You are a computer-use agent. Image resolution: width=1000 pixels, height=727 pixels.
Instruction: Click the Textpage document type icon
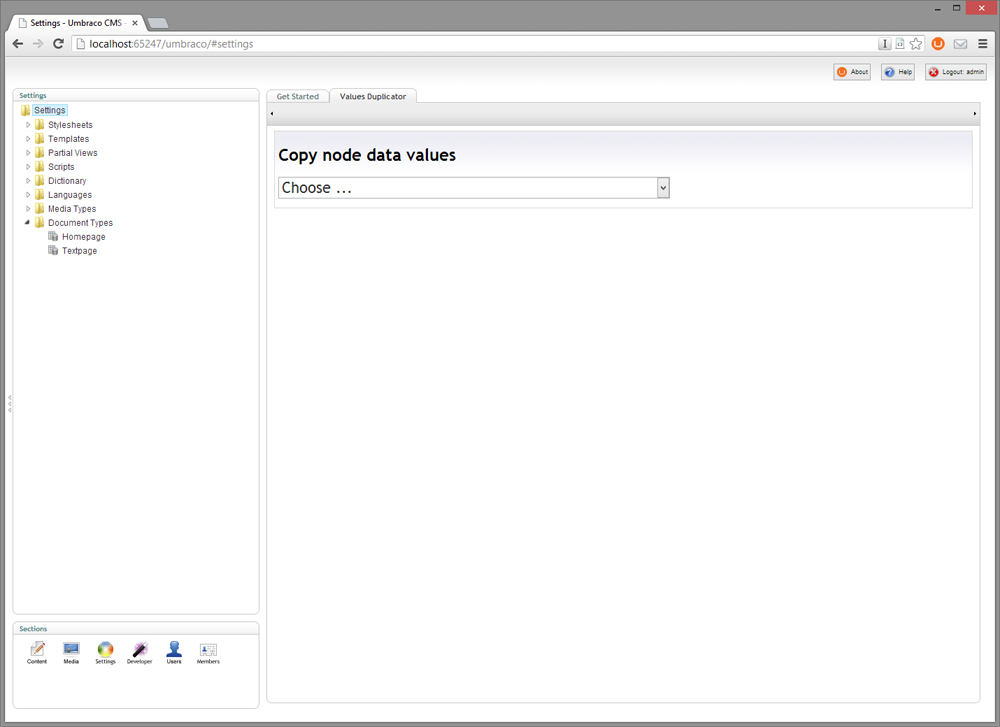click(54, 251)
